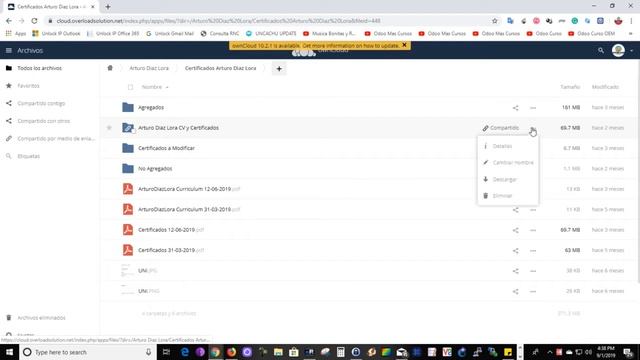Open Microsoft Edge from the taskbar
The height and width of the screenshot is (360, 640).
184,352
